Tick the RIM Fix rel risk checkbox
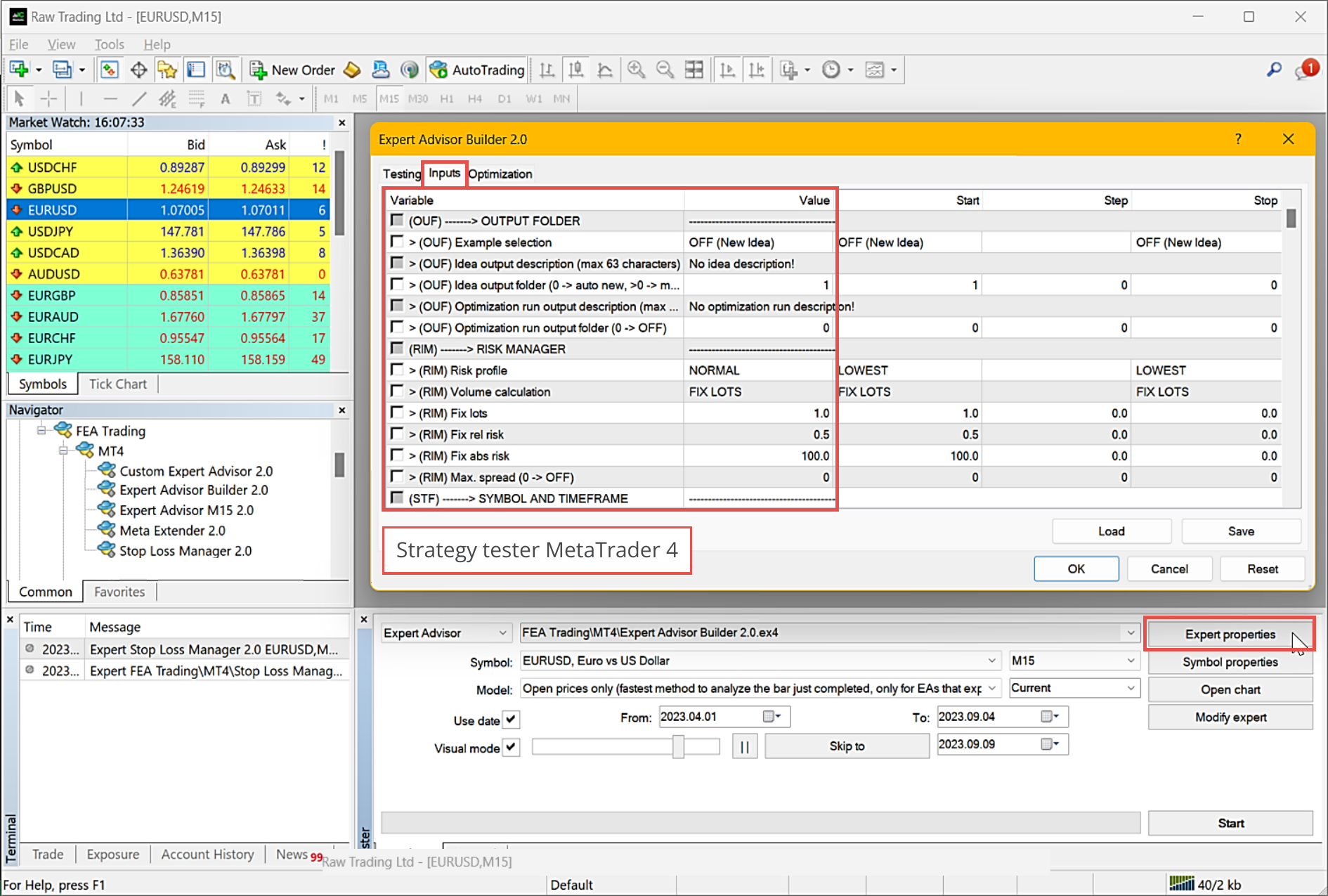Viewport: 1328px width, 896px height. (x=397, y=434)
